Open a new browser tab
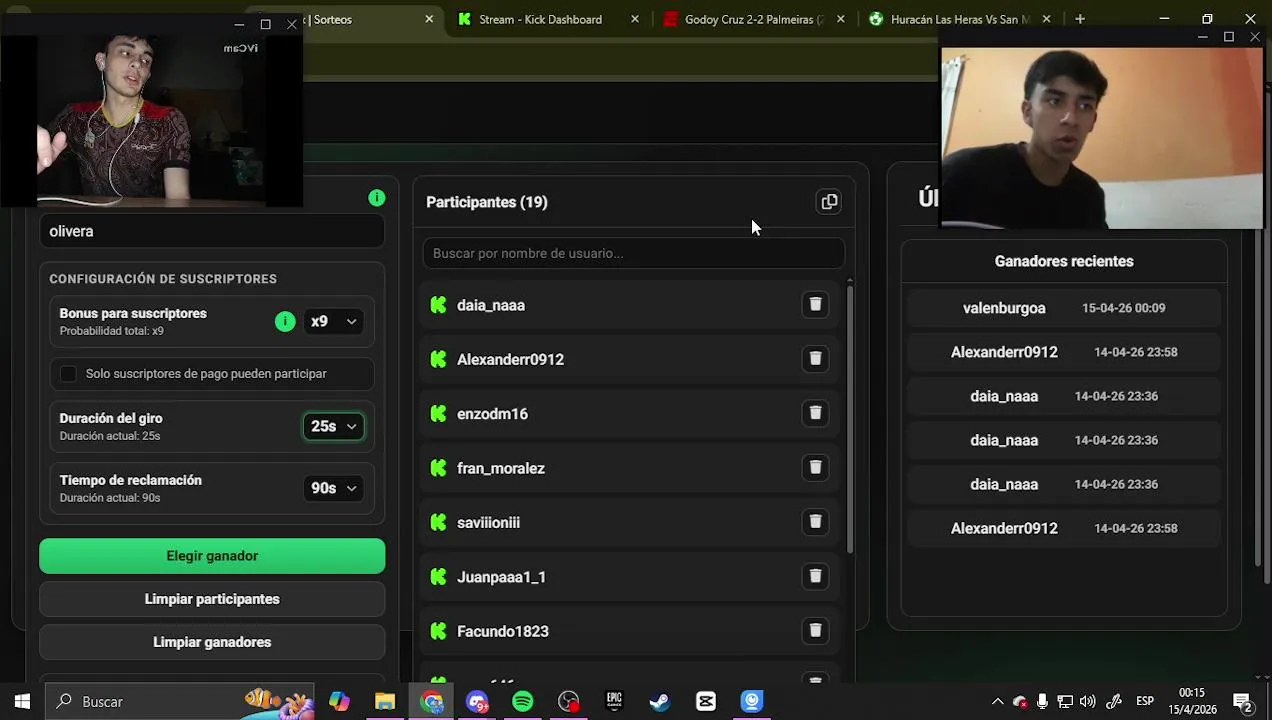 click(1080, 19)
